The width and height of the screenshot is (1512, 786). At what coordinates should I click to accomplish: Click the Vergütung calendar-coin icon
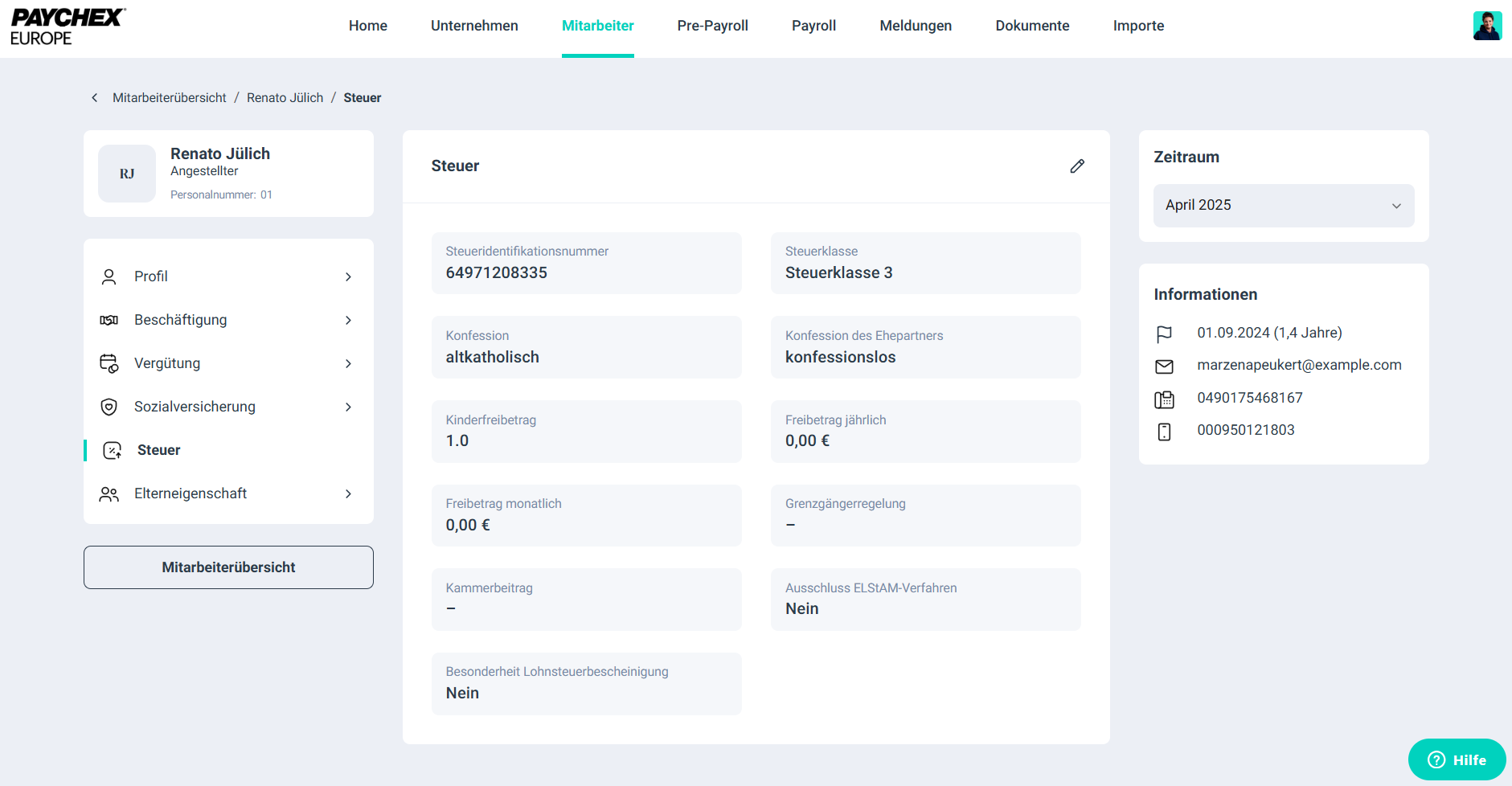109,364
